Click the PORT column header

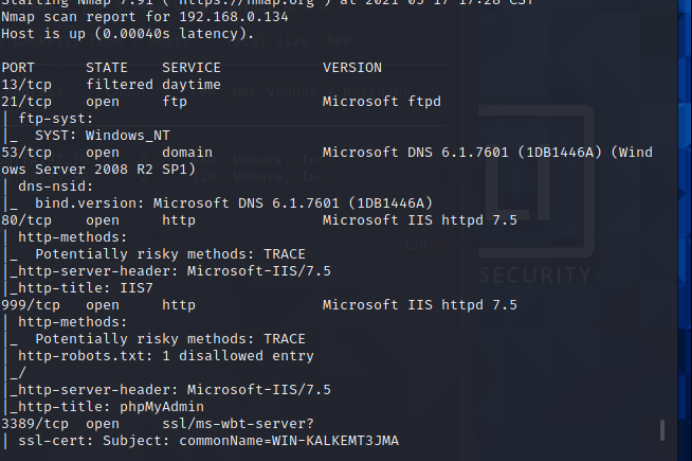tap(18, 68)
